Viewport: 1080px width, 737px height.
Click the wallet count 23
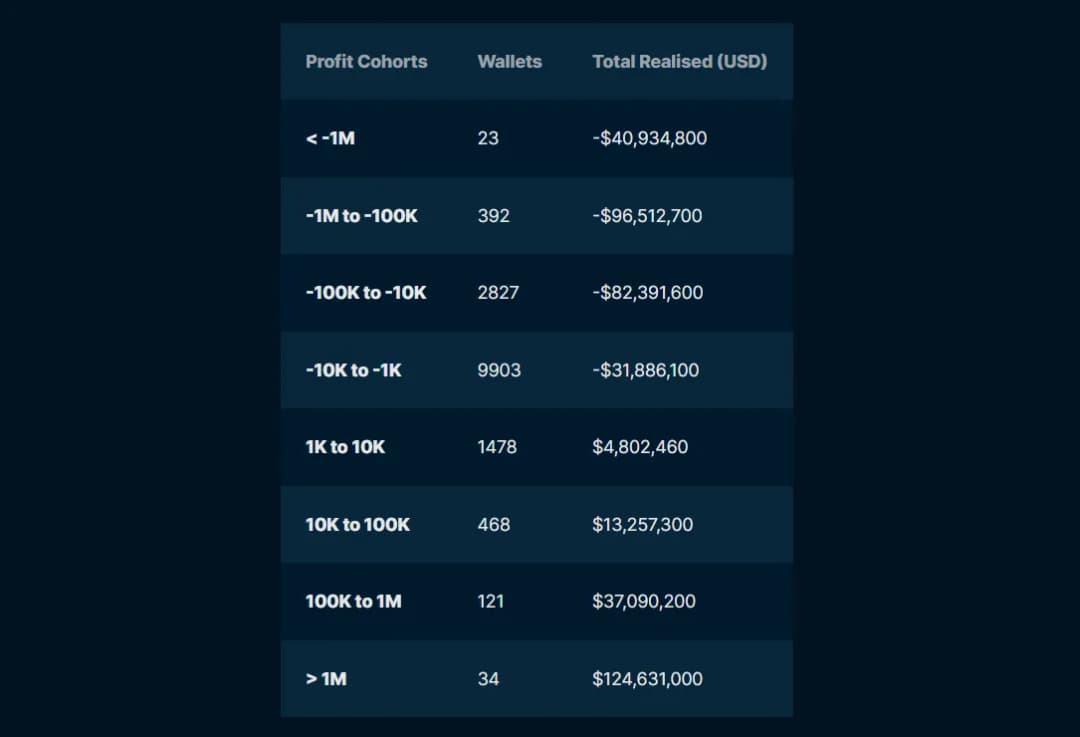pyautogui.click(x=488, y=138)
